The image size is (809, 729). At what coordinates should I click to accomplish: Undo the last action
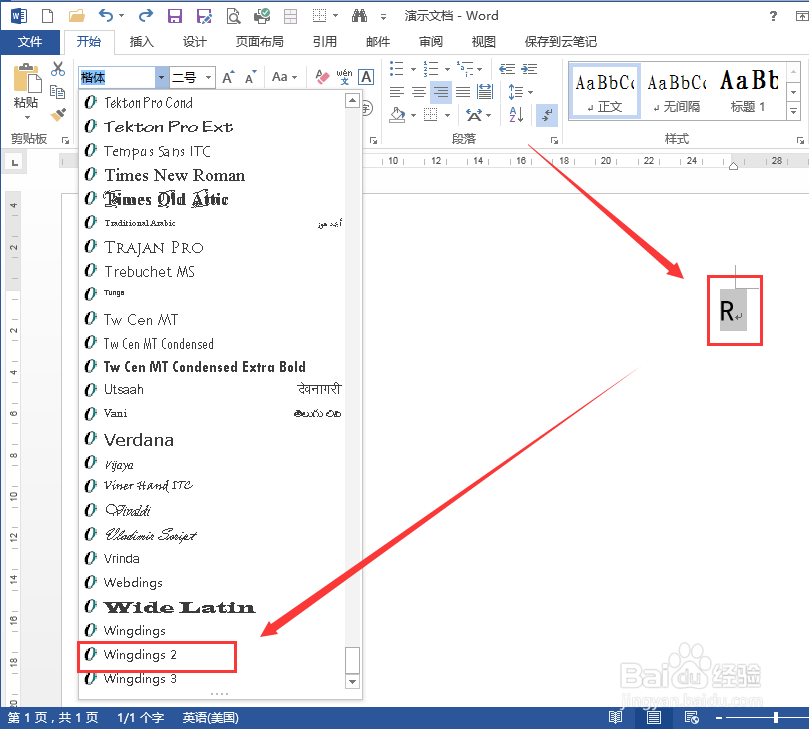106,16
